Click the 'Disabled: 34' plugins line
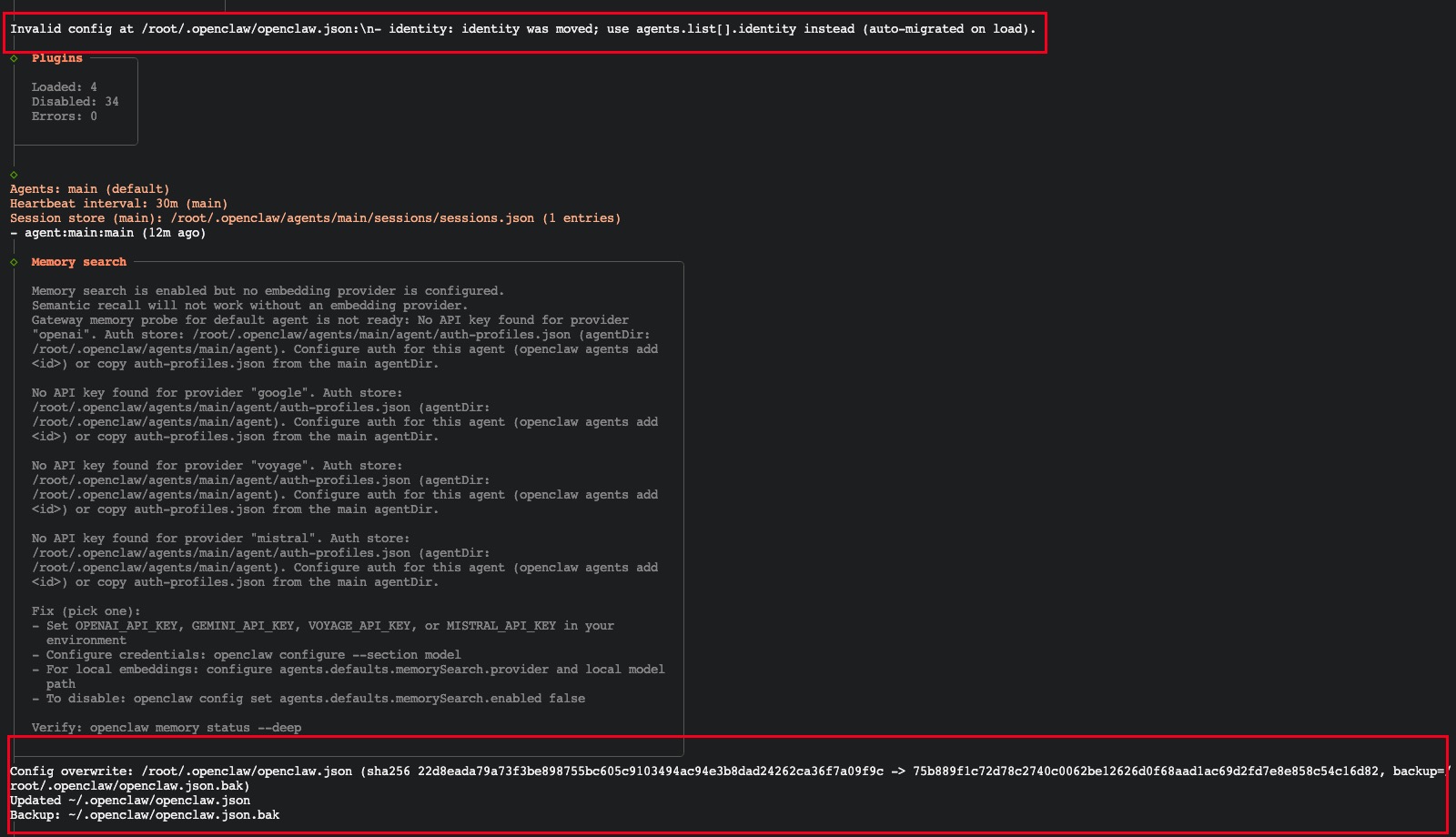This screenshot has height=837, width=1456. pos(75,102)
